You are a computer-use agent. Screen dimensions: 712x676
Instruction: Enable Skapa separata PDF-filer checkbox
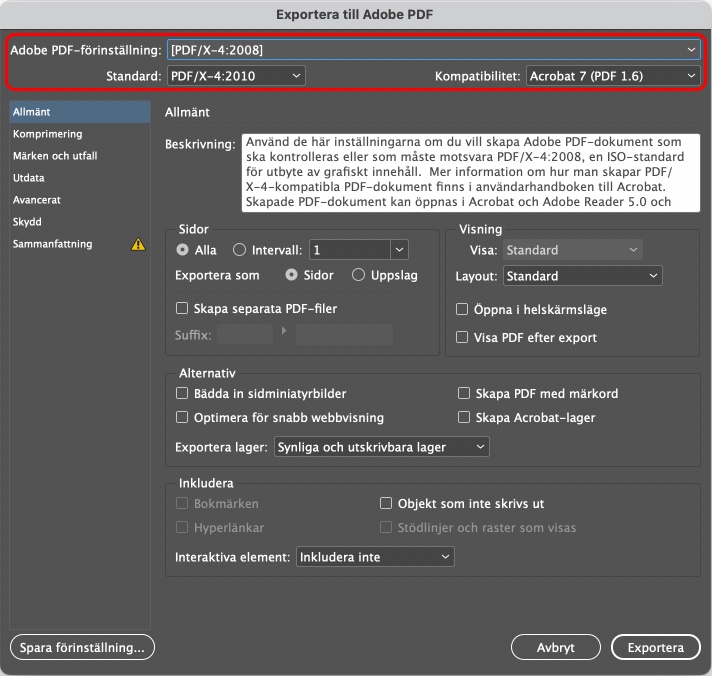point(182,309)
